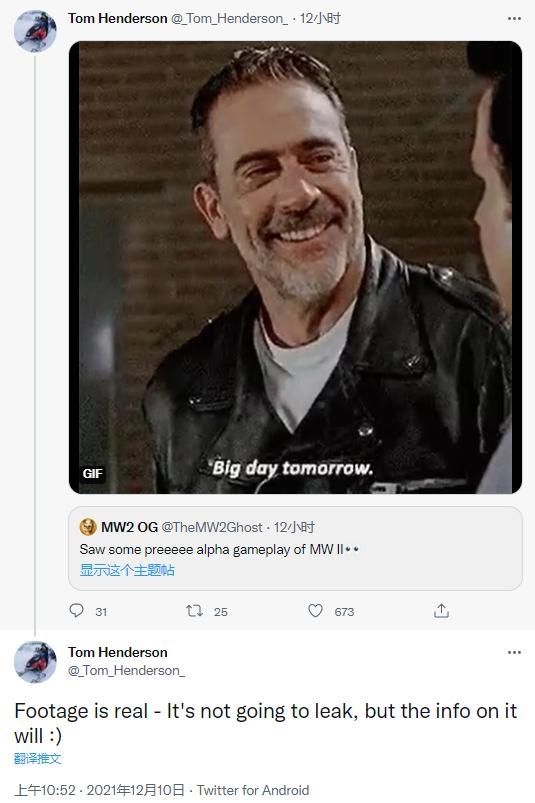Click the GIF badge label

(92, 474)
